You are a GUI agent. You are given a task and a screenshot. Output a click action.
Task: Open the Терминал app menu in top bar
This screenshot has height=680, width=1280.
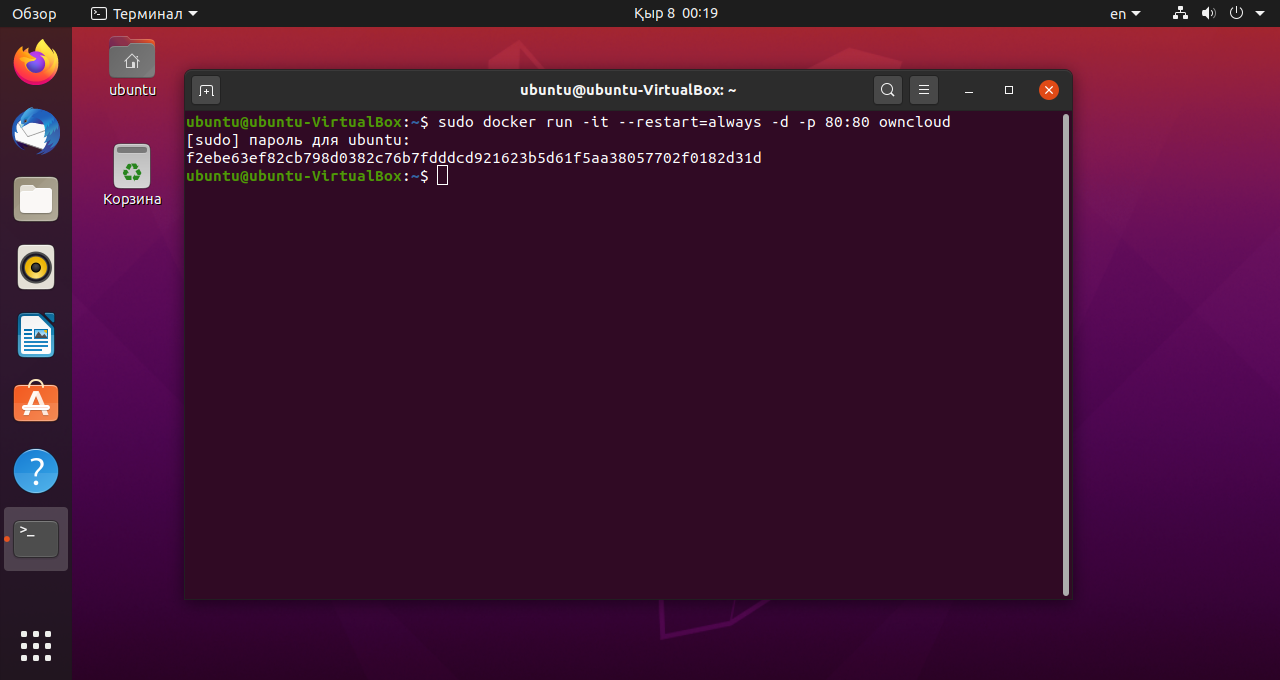(x=144, y=14)
